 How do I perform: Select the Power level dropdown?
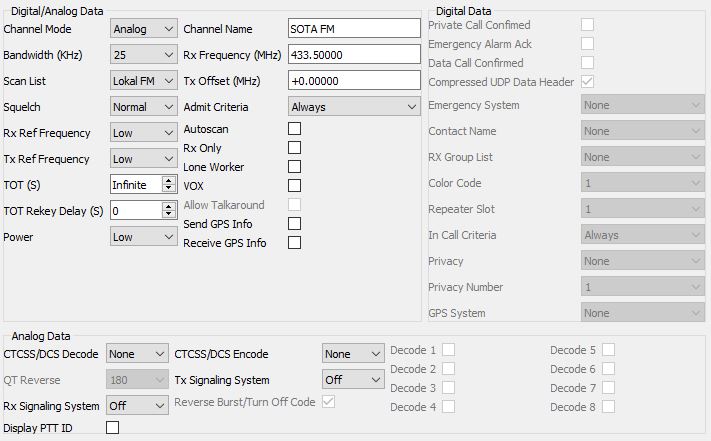tap(143, 237)
